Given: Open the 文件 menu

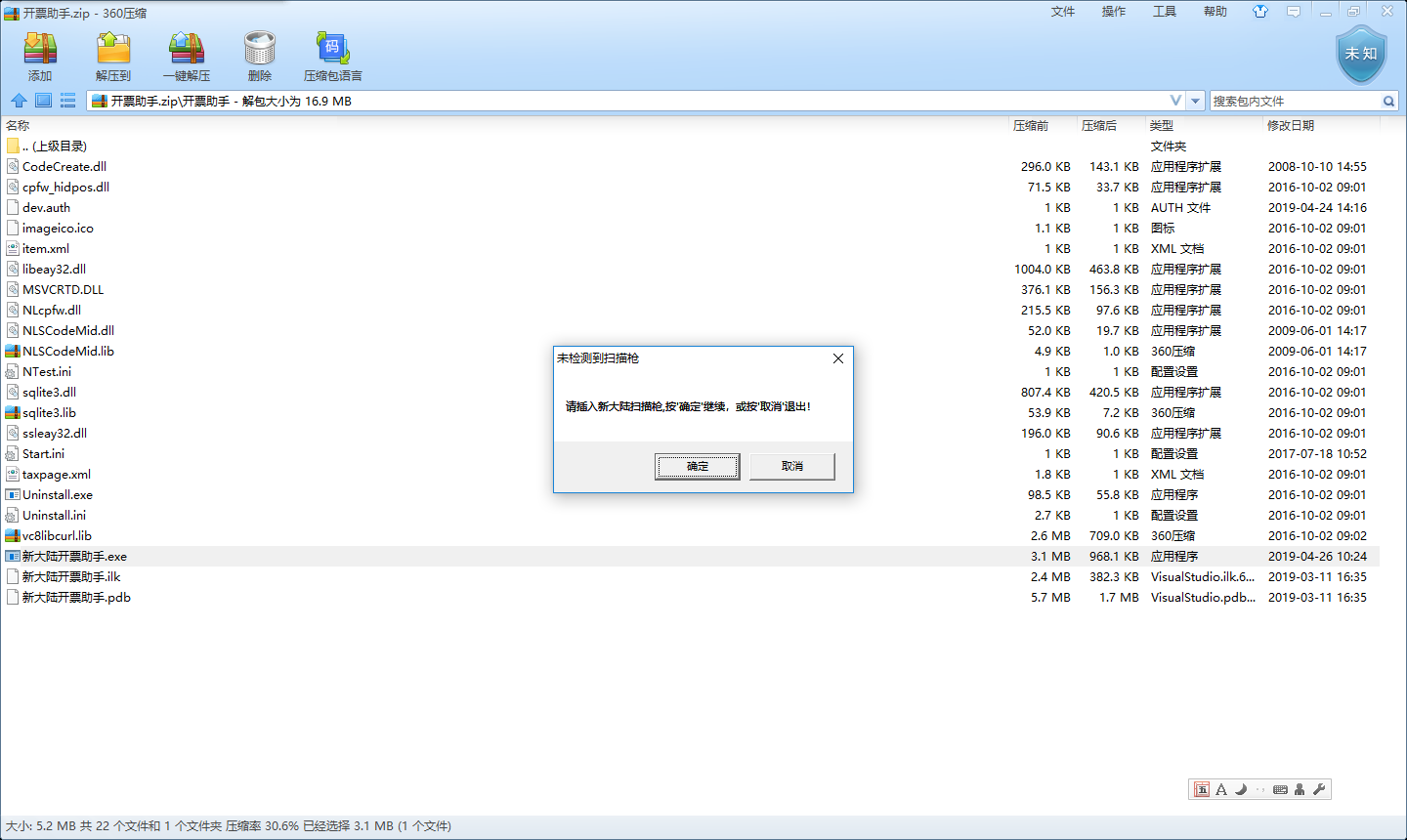Looking at the screenshot, I should 1063,12.
